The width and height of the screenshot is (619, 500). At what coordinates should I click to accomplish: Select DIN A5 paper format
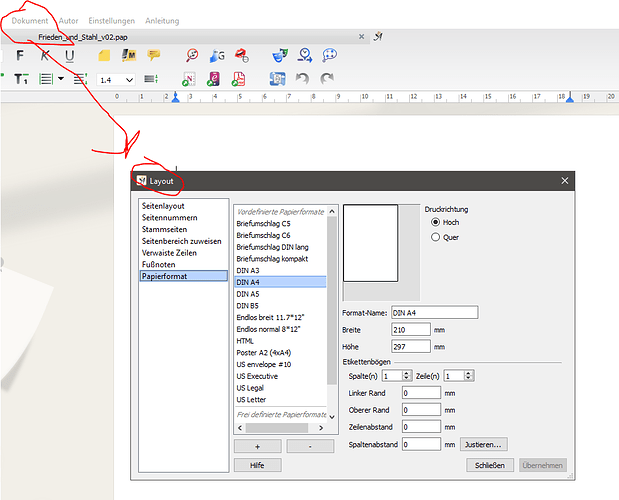click(281, 294)
